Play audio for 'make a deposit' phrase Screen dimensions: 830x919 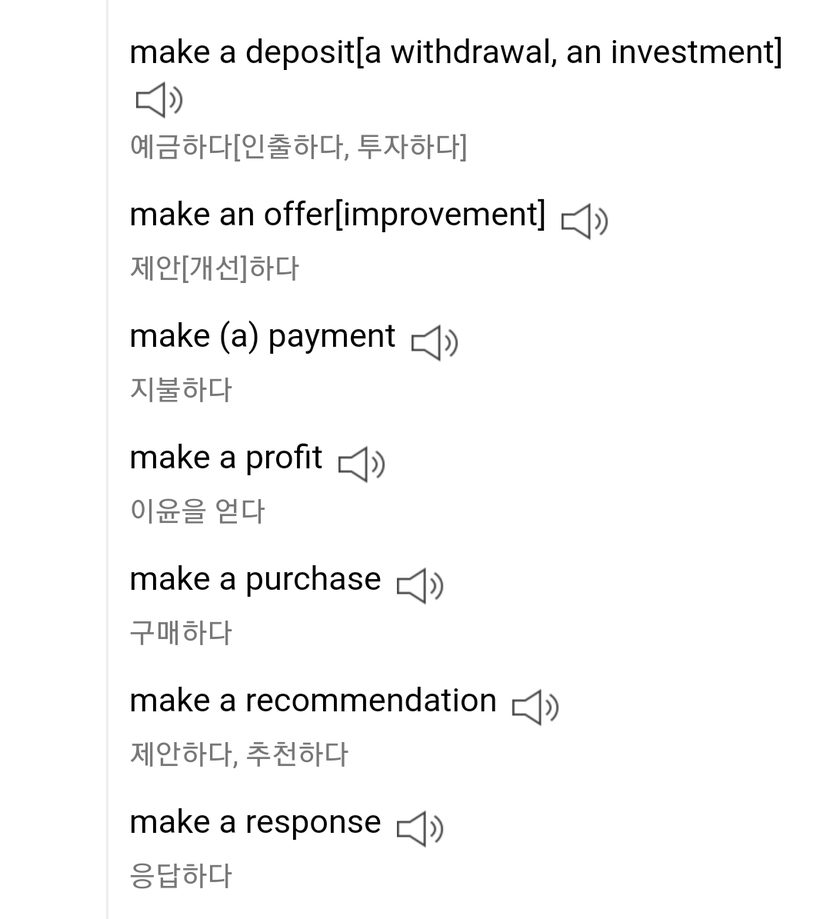(158, 99)
